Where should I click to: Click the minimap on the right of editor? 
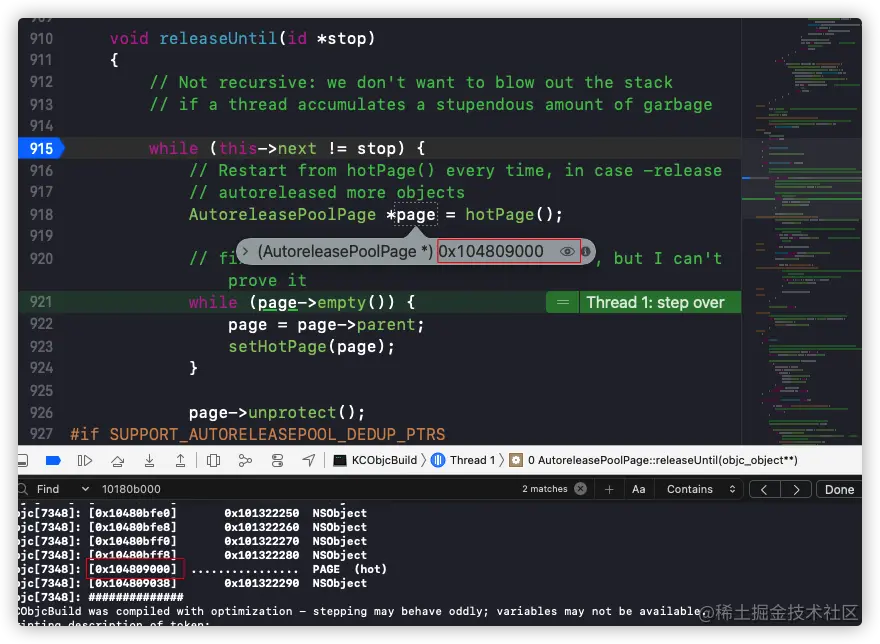[801, 231]
